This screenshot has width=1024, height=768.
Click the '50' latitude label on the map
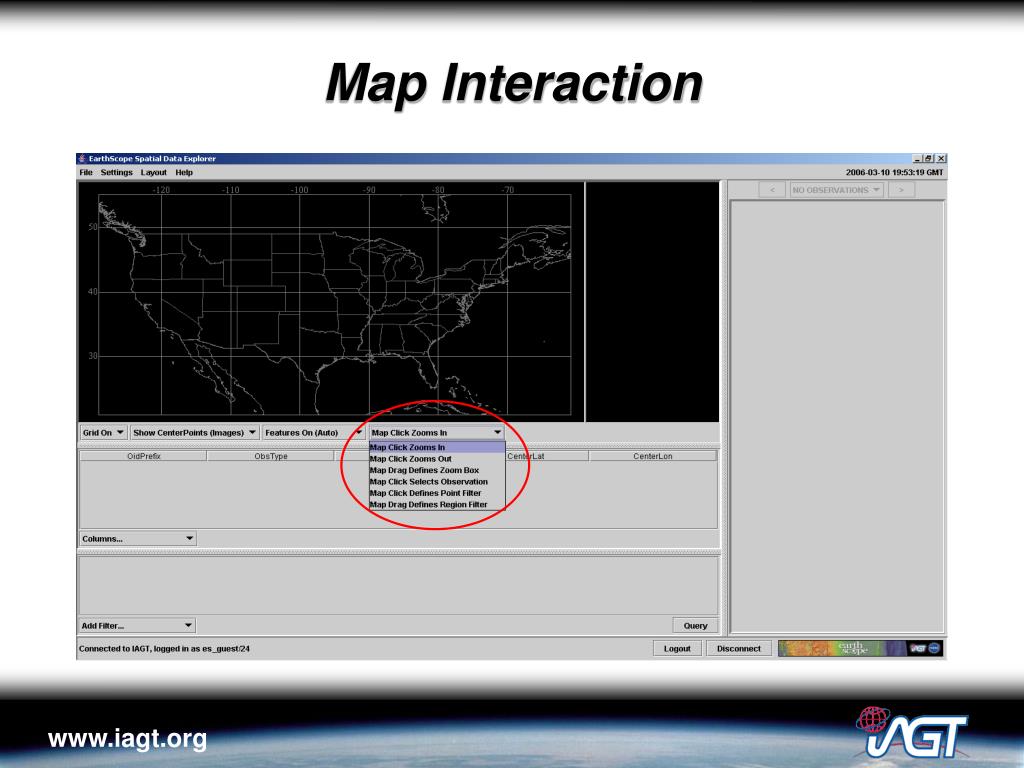click(x=93, y=227)
